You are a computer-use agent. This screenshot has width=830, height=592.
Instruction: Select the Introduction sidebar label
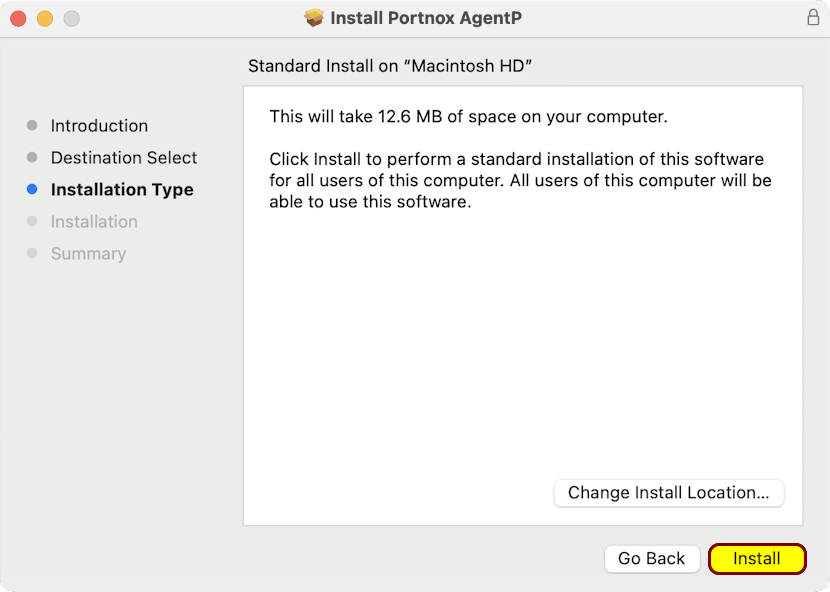point(100,126)
